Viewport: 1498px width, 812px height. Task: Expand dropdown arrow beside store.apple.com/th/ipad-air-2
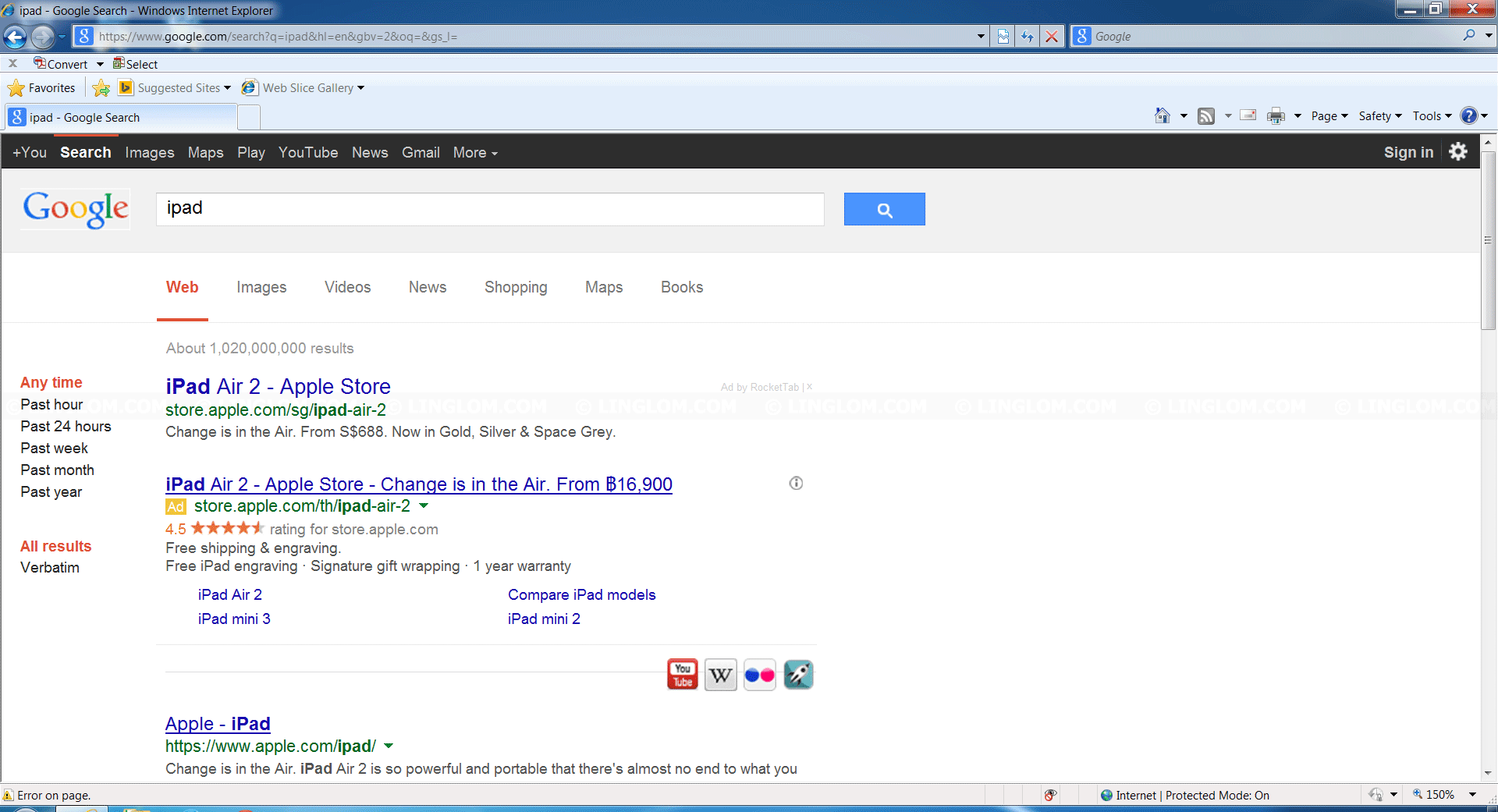pos(424,505)
